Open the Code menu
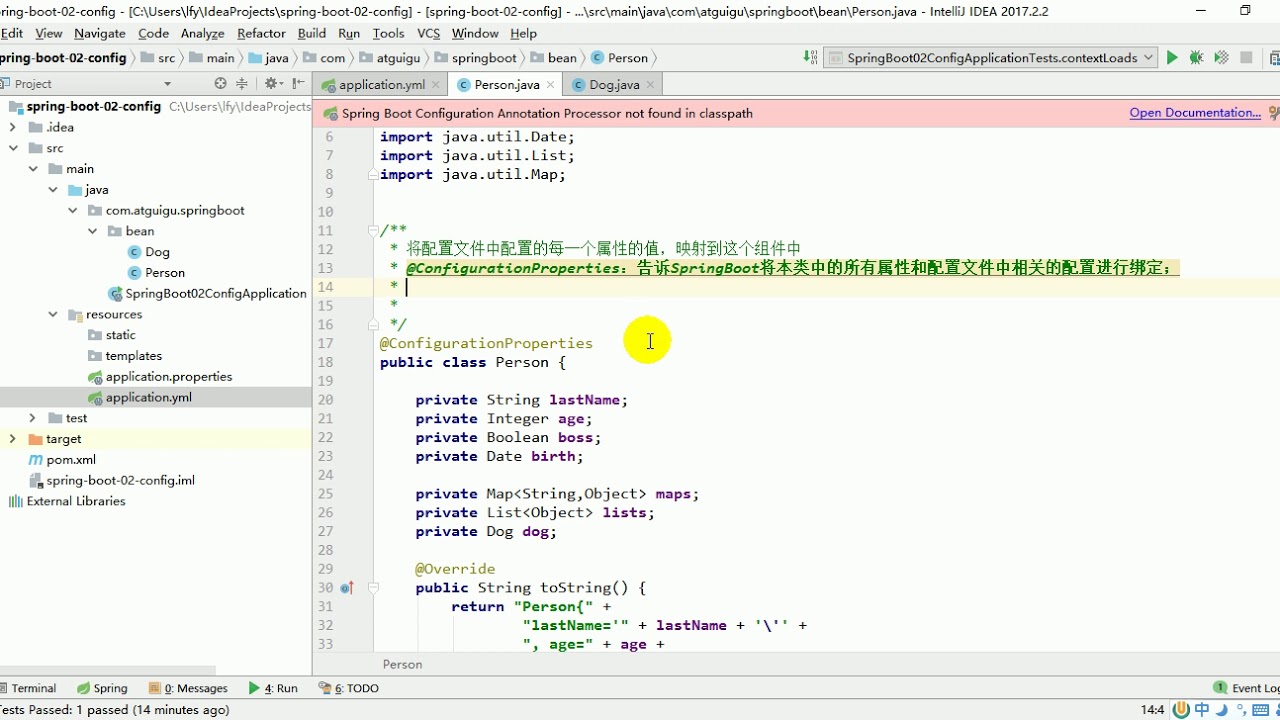 click(x=153, y=33)
